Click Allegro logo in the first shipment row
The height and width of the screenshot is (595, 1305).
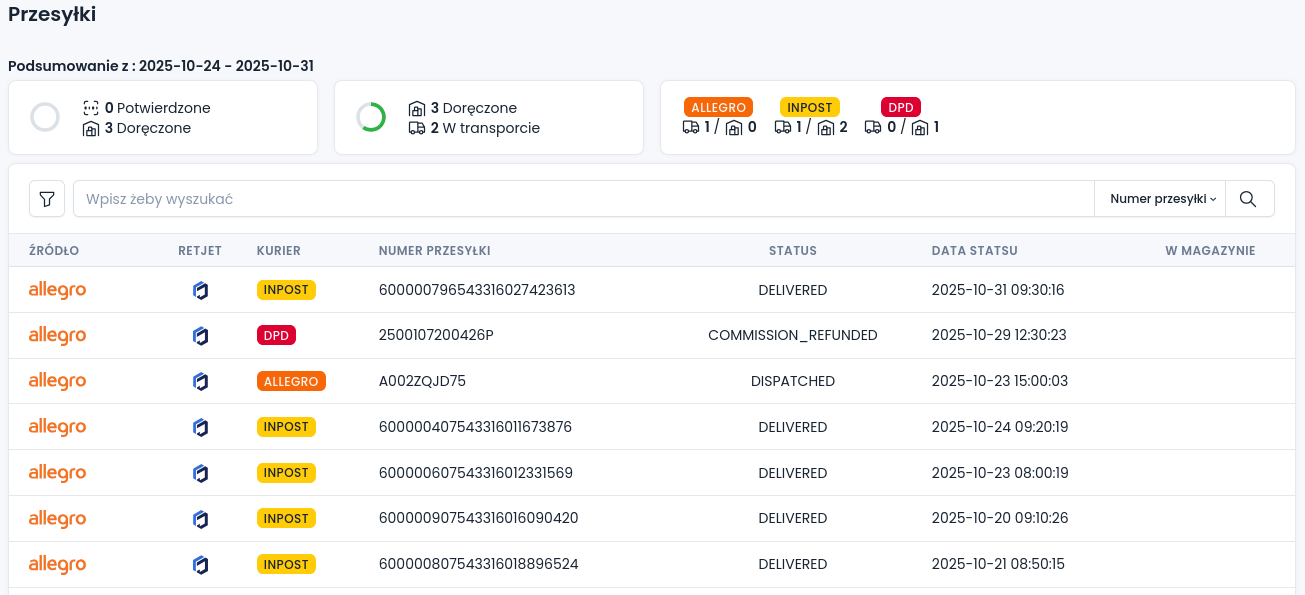[57, 290]
